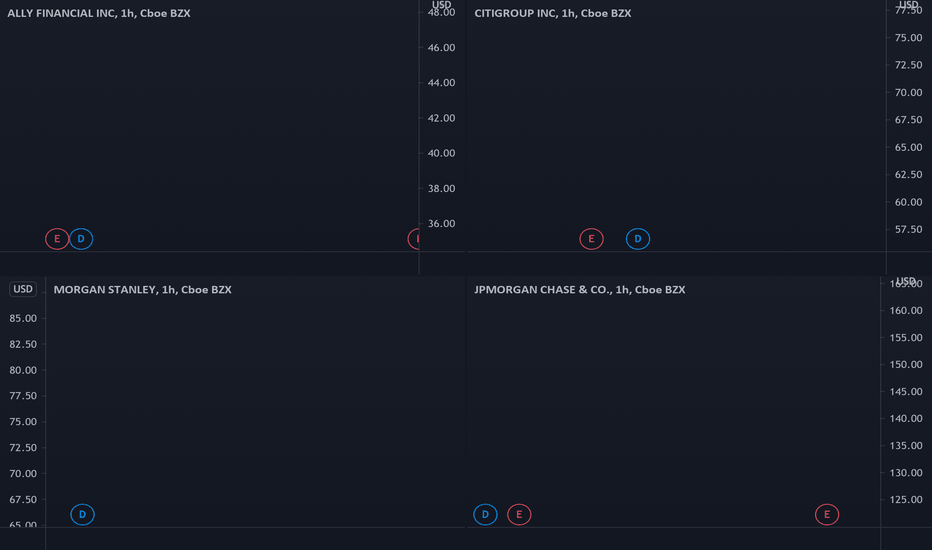Click the dividend marker in Ally Financial chart
This screenshot has width=932, height=550.
click(81, 238)
